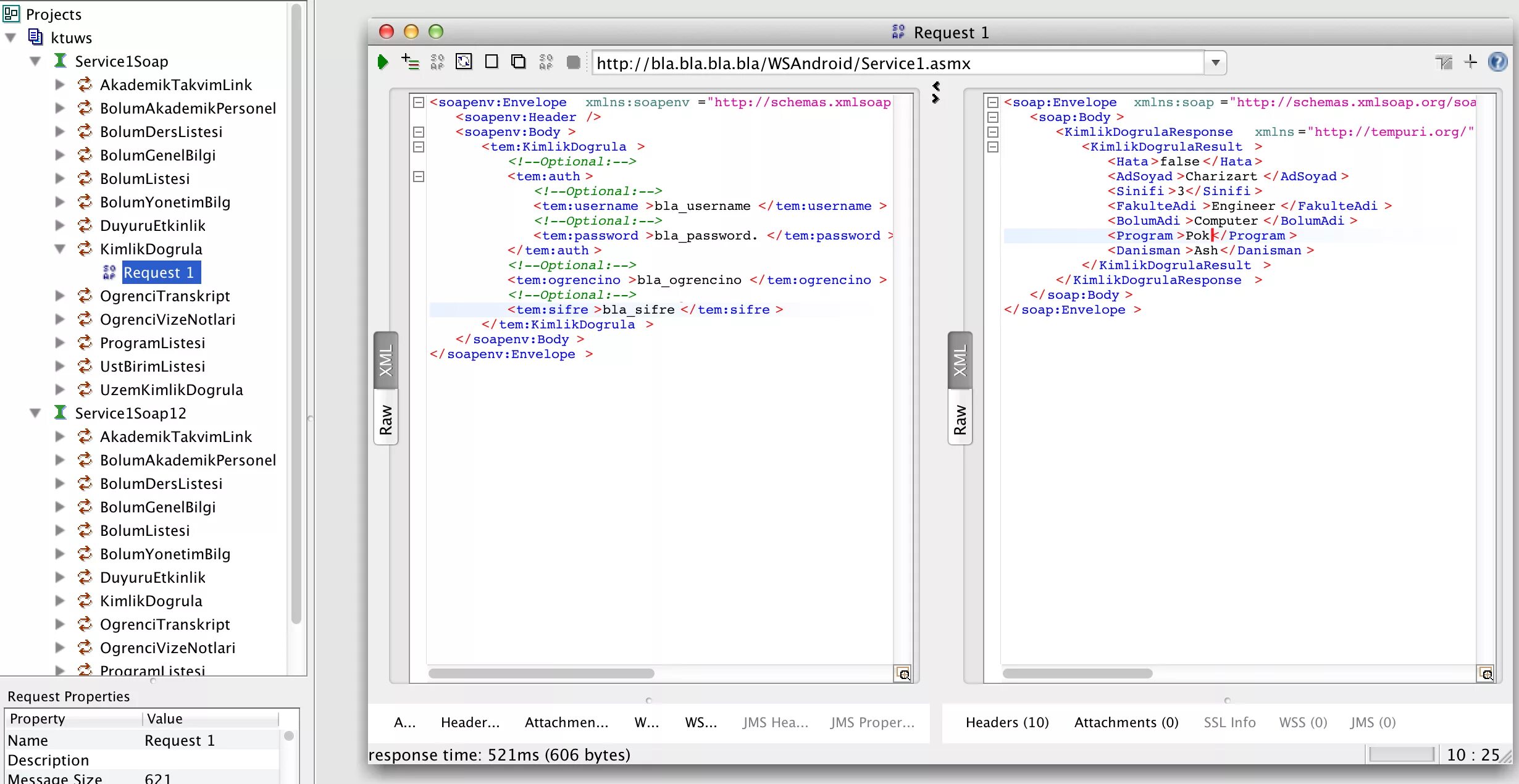Open the response Headers (10) tab
1519x784 pixels.
(1007, 722)
